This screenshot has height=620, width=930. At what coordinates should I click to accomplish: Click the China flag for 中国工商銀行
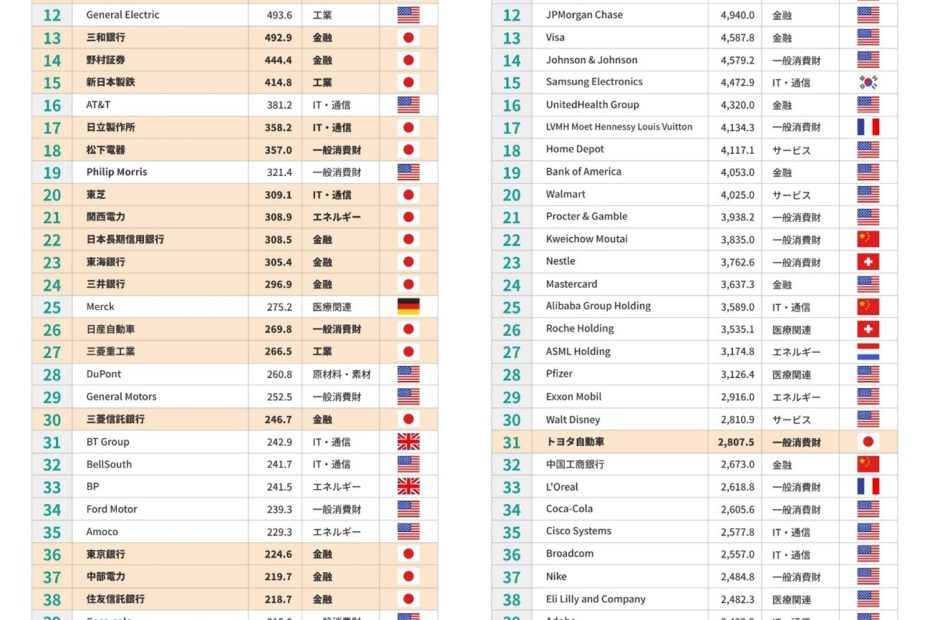coord(868,464)
